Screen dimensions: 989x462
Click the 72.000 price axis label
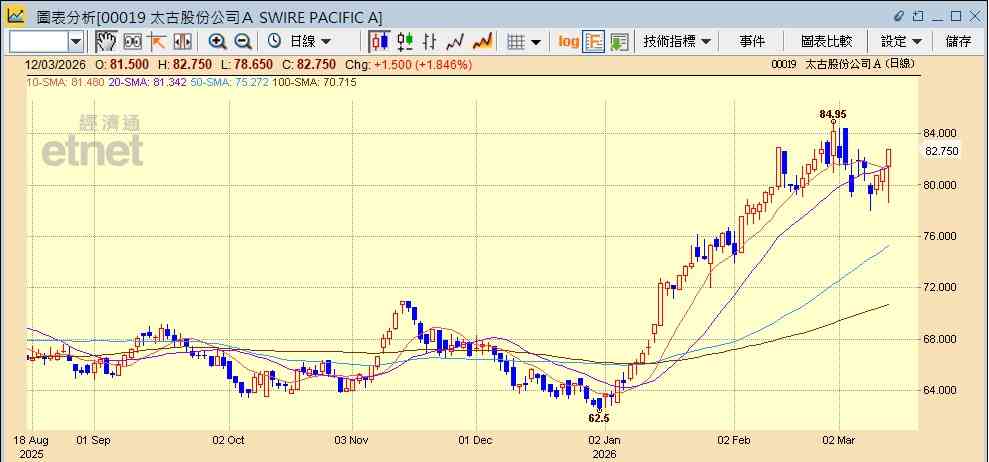pyautogui.click(x=942, y=287)
